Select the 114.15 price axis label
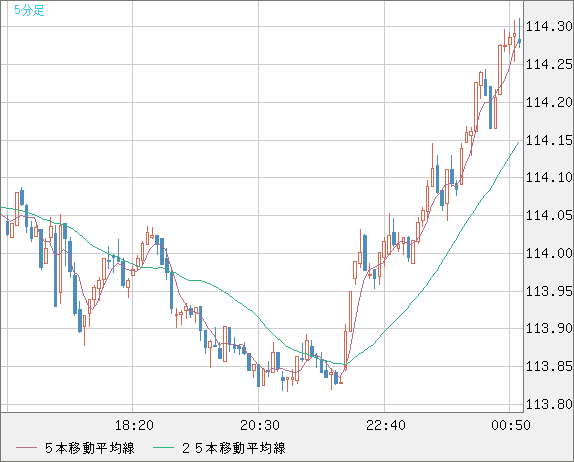574x462 pixels. point(549,140)
